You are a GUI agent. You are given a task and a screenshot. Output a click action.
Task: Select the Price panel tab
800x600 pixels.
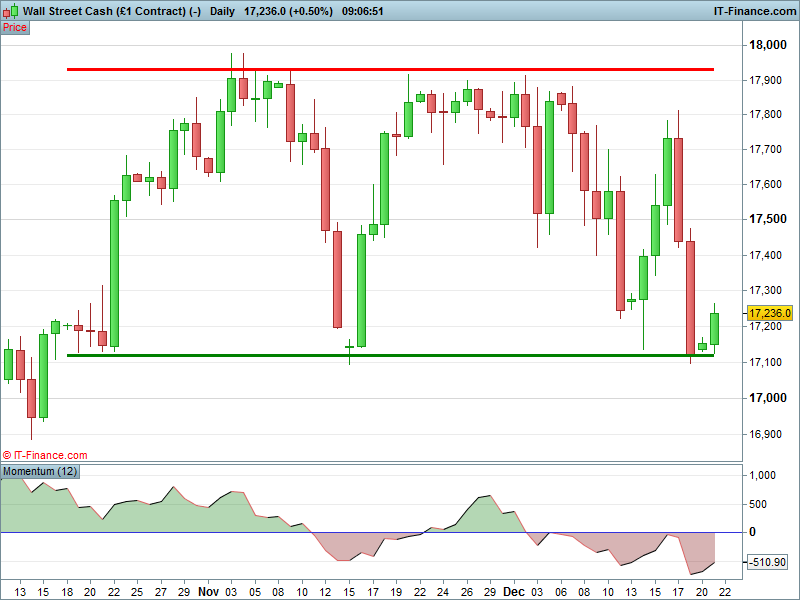coord(15,27)
